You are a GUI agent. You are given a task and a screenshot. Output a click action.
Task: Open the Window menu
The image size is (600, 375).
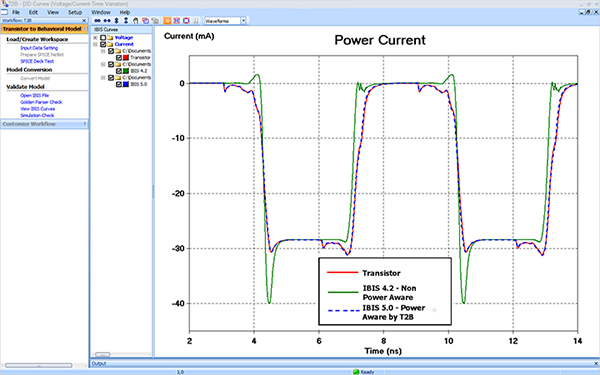pos(101,12)
